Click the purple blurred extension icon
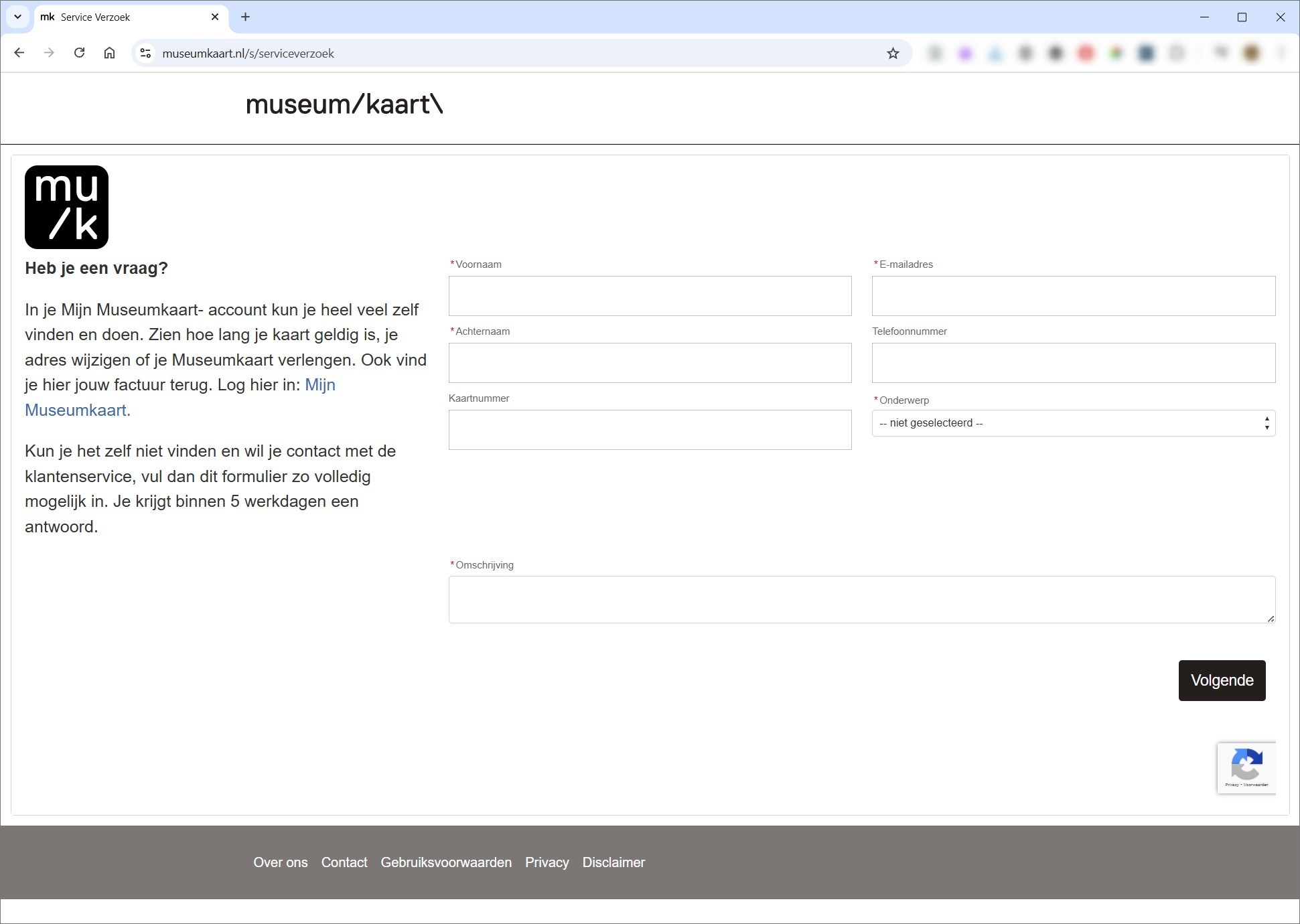 click(x=964, y=53)
